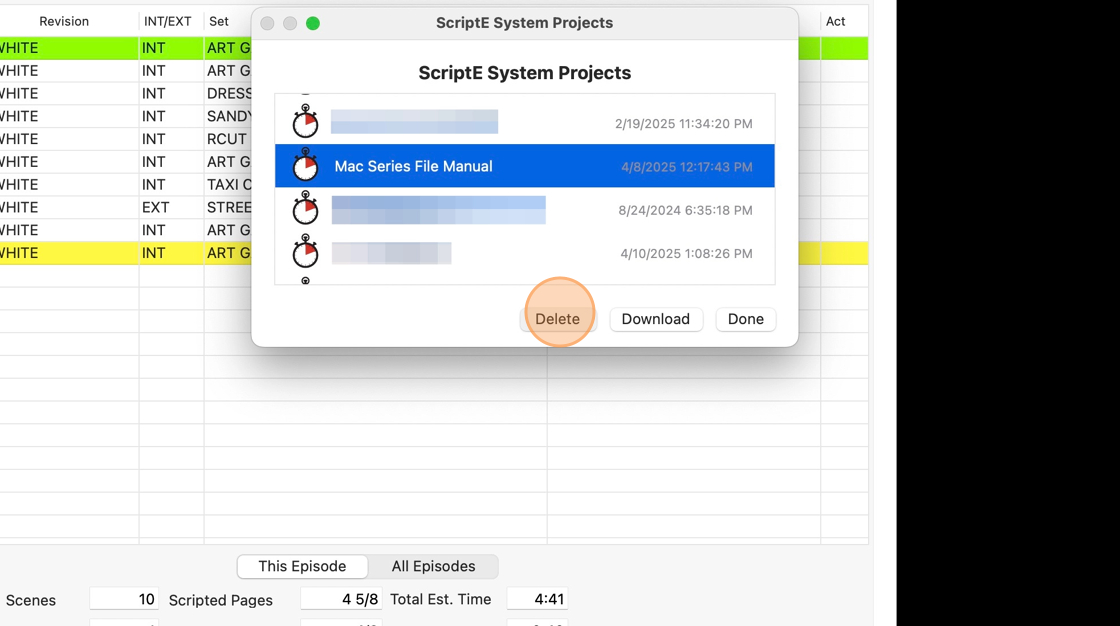
Task: Click the stopwatch icon of the 2/19/2025 project
Action: coord(306,122)
